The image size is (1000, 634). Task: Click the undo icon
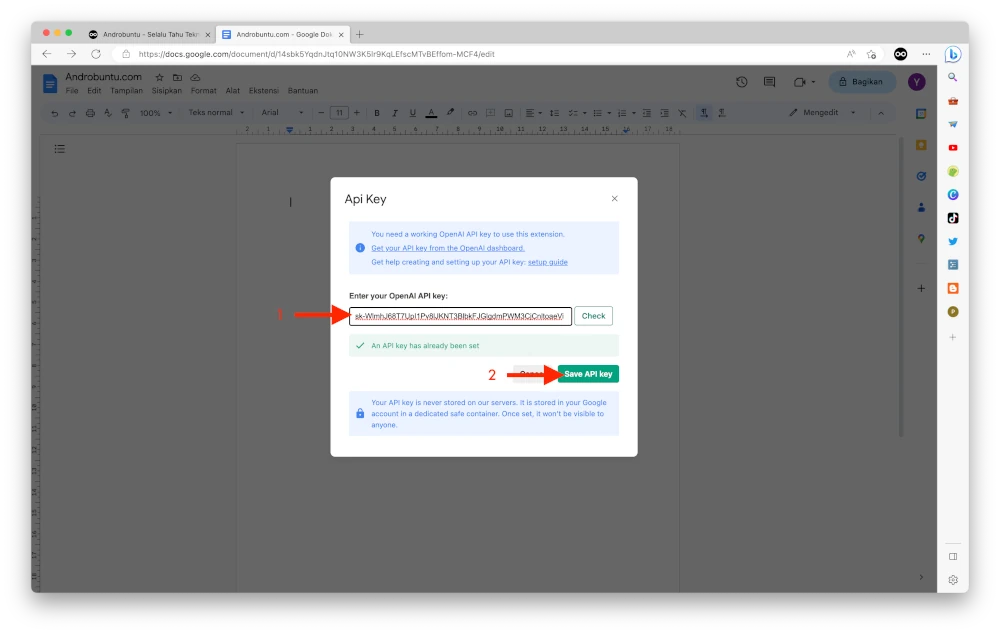click(54, 112)
